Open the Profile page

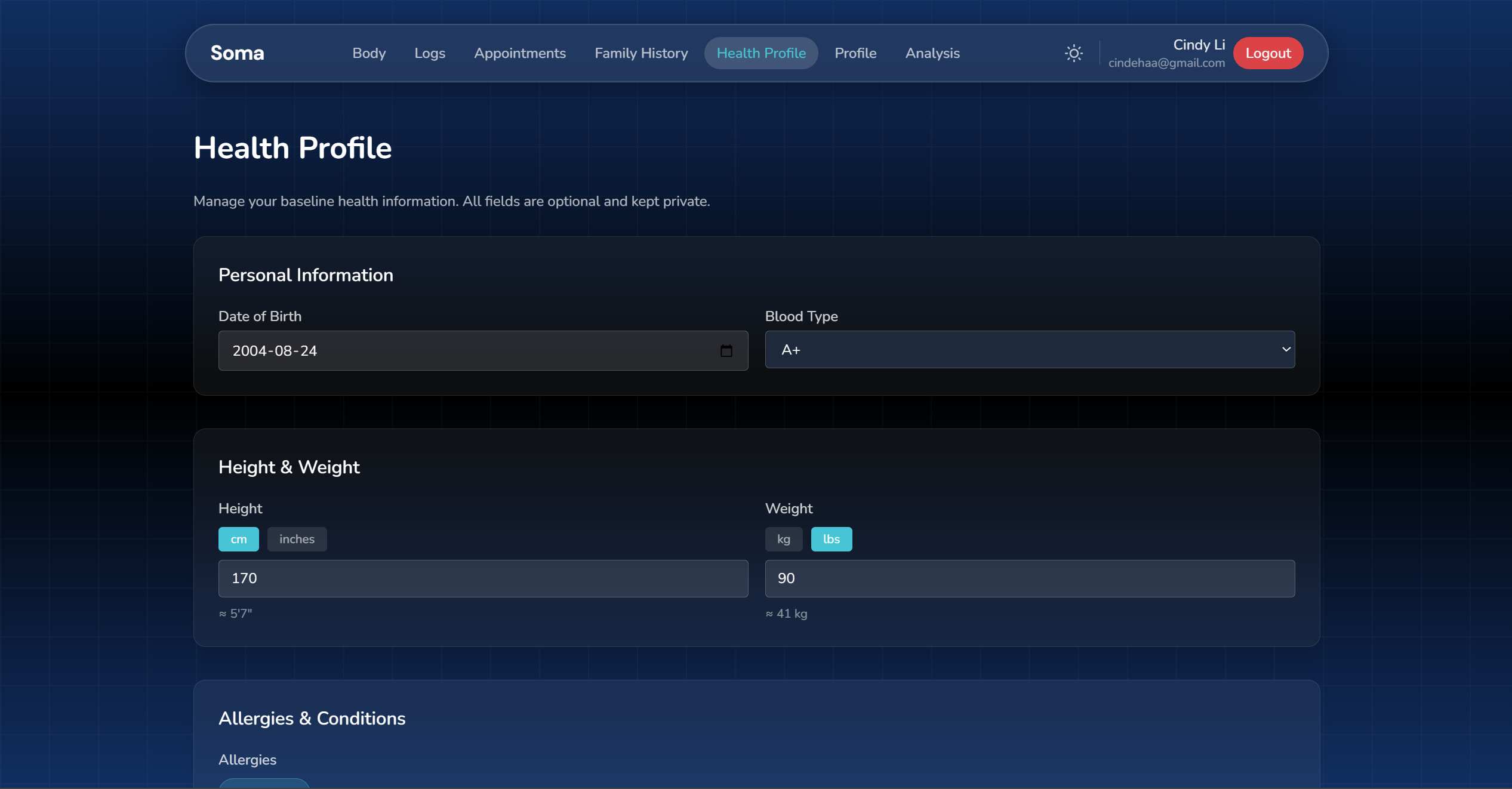pyautogui.click(x=855, y=53)
